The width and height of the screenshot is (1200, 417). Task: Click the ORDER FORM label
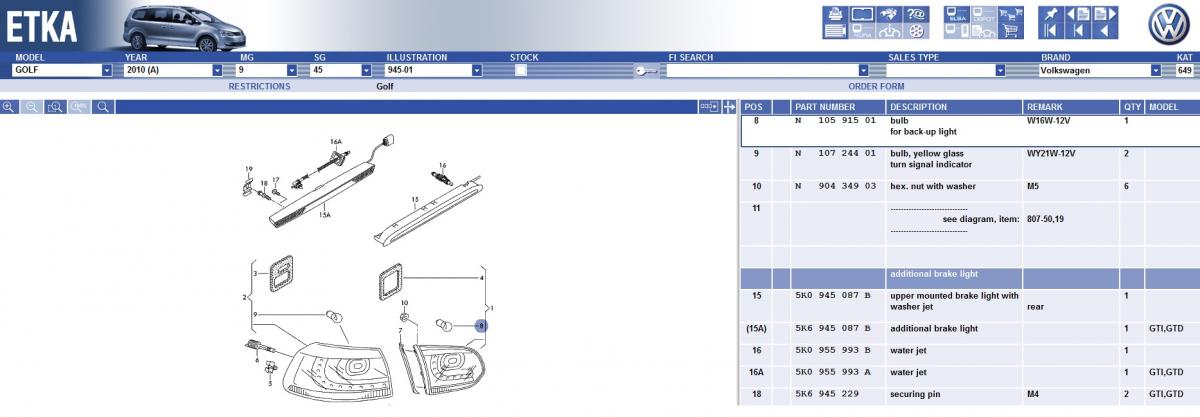[x=876, y=87]
